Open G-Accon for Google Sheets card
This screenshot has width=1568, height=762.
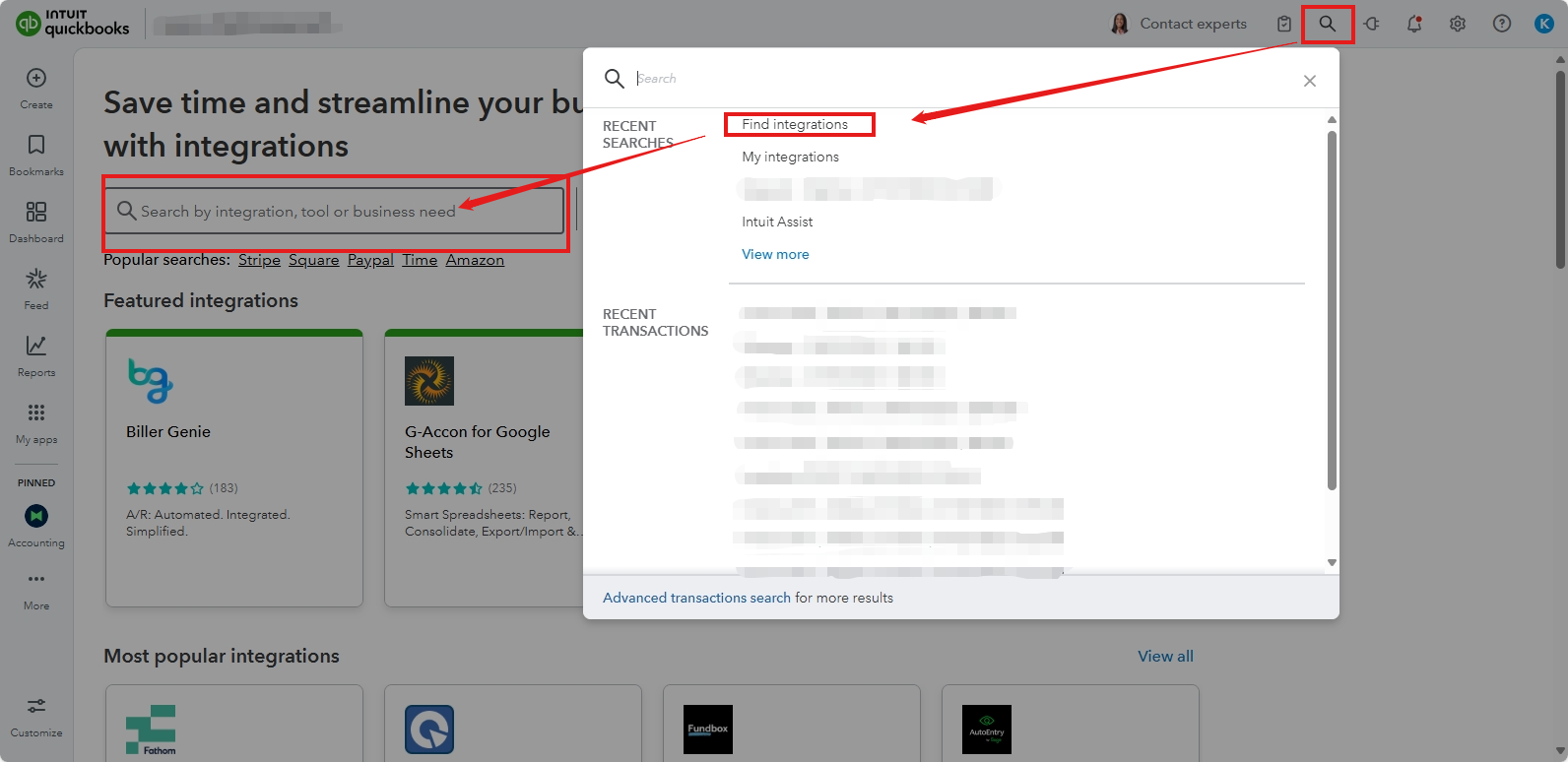483,469
